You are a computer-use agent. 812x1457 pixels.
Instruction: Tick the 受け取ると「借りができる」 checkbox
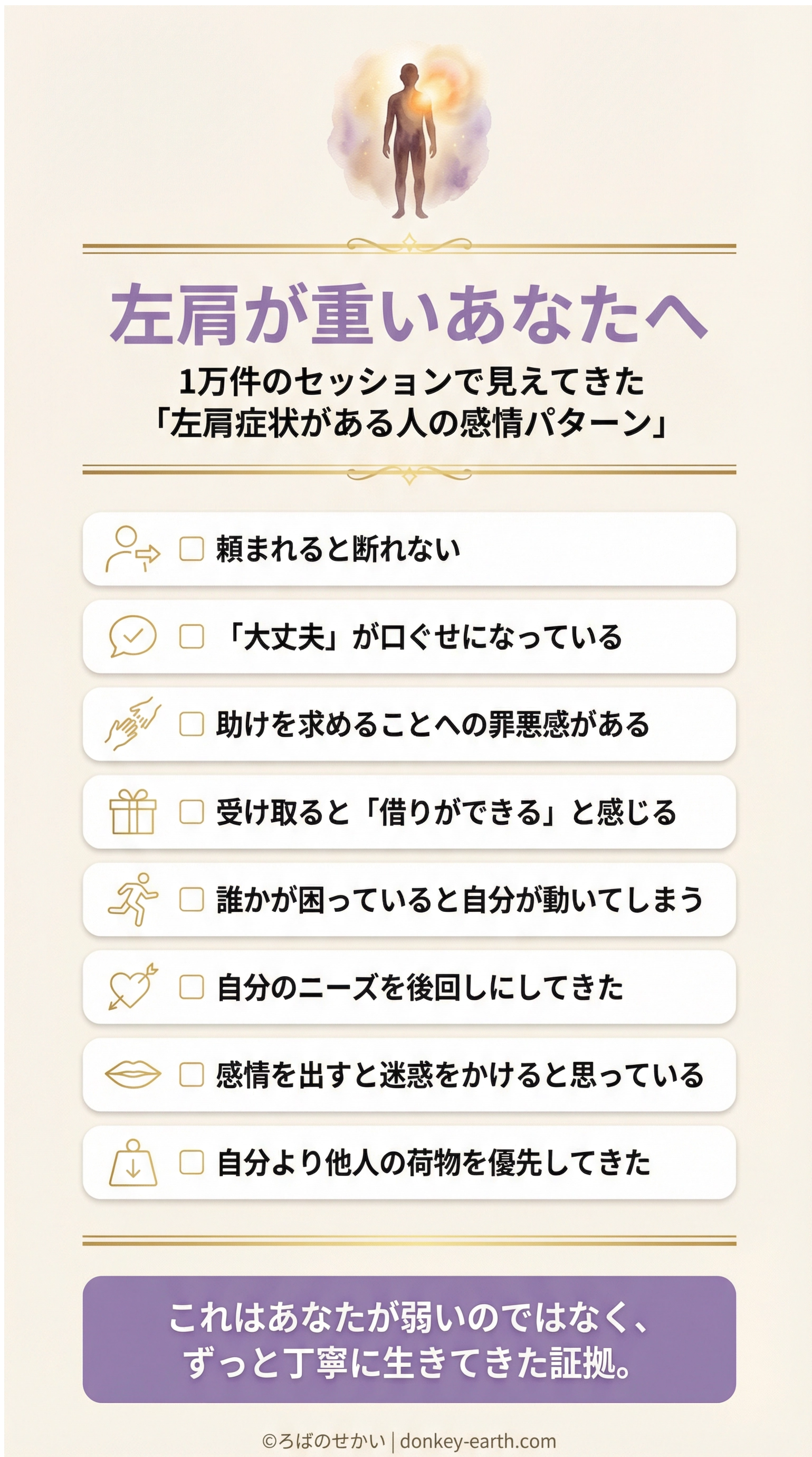click(x=191, y=812)
